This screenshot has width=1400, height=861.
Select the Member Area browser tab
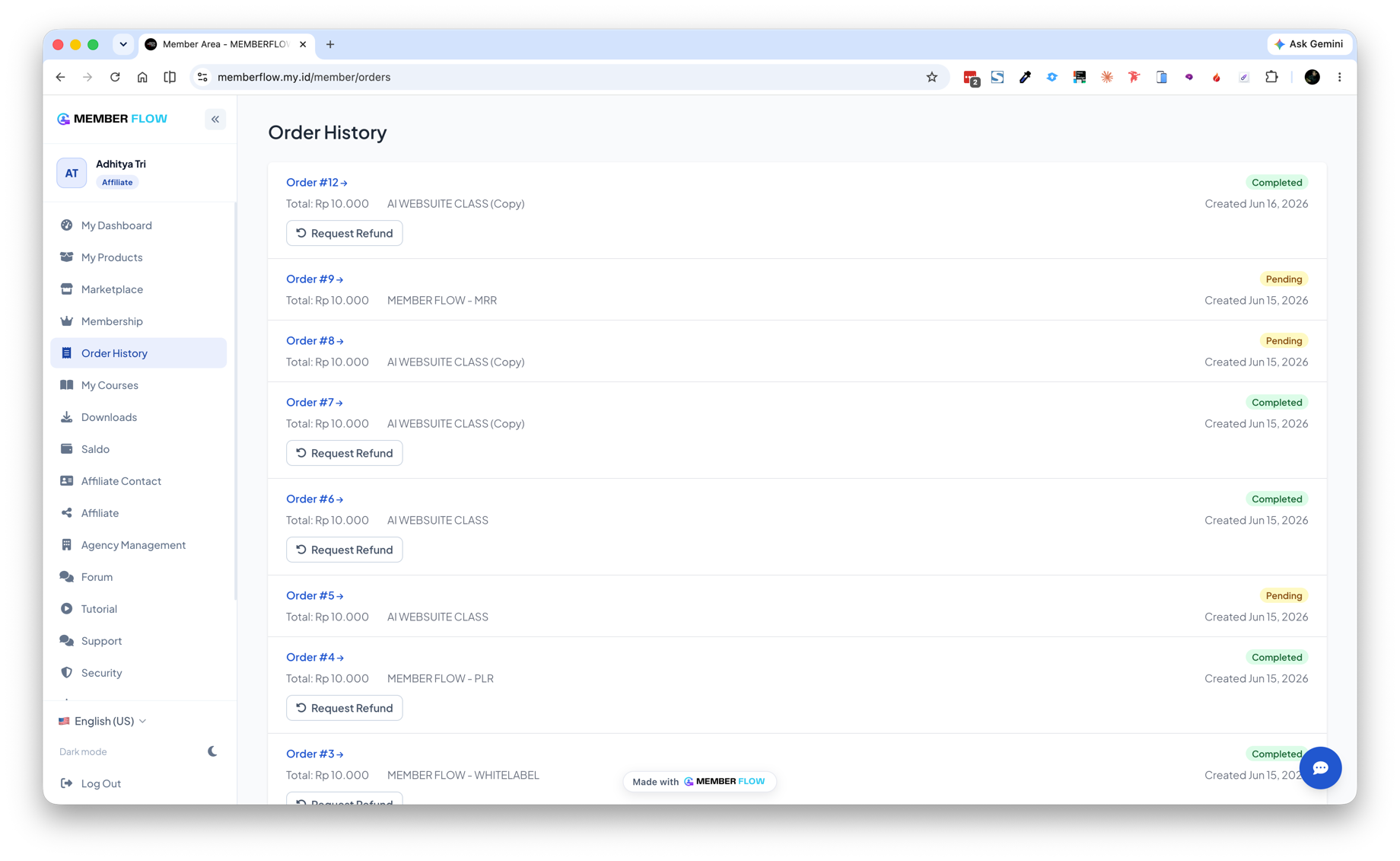(226, 44)
